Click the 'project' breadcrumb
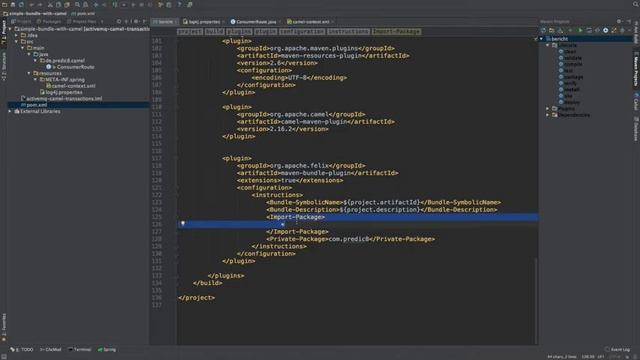 pyautogui.click(x=190, y=31)
